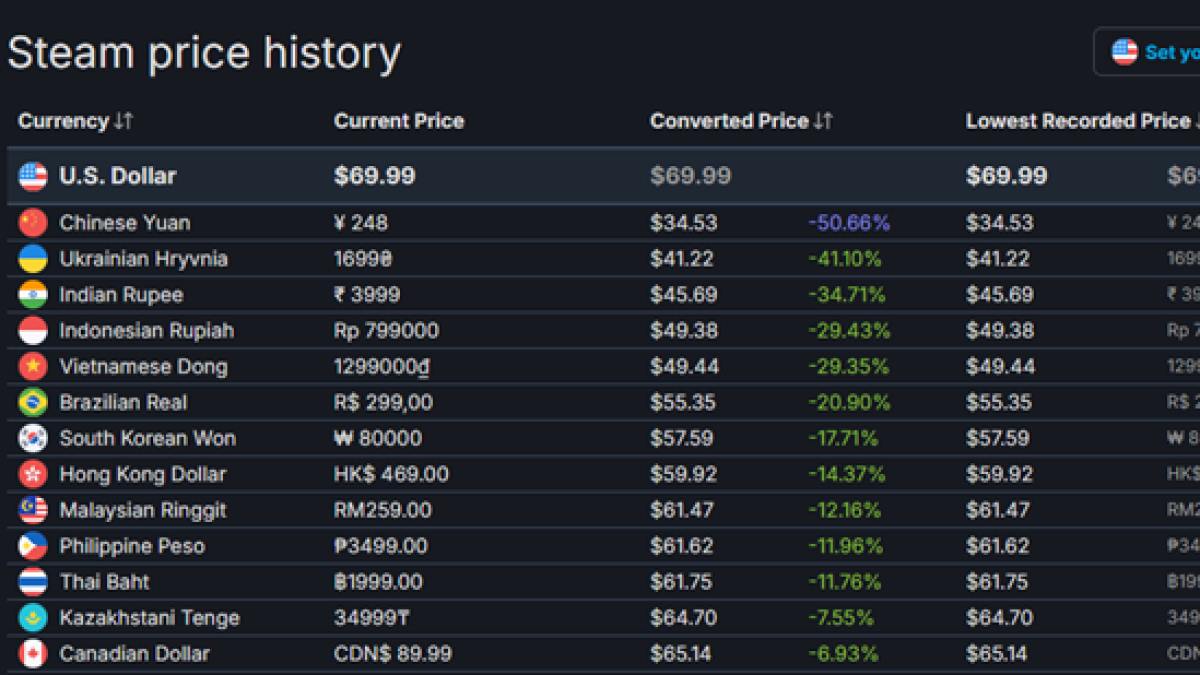Select the Vietnamese Dong currency row

point(143,367)
